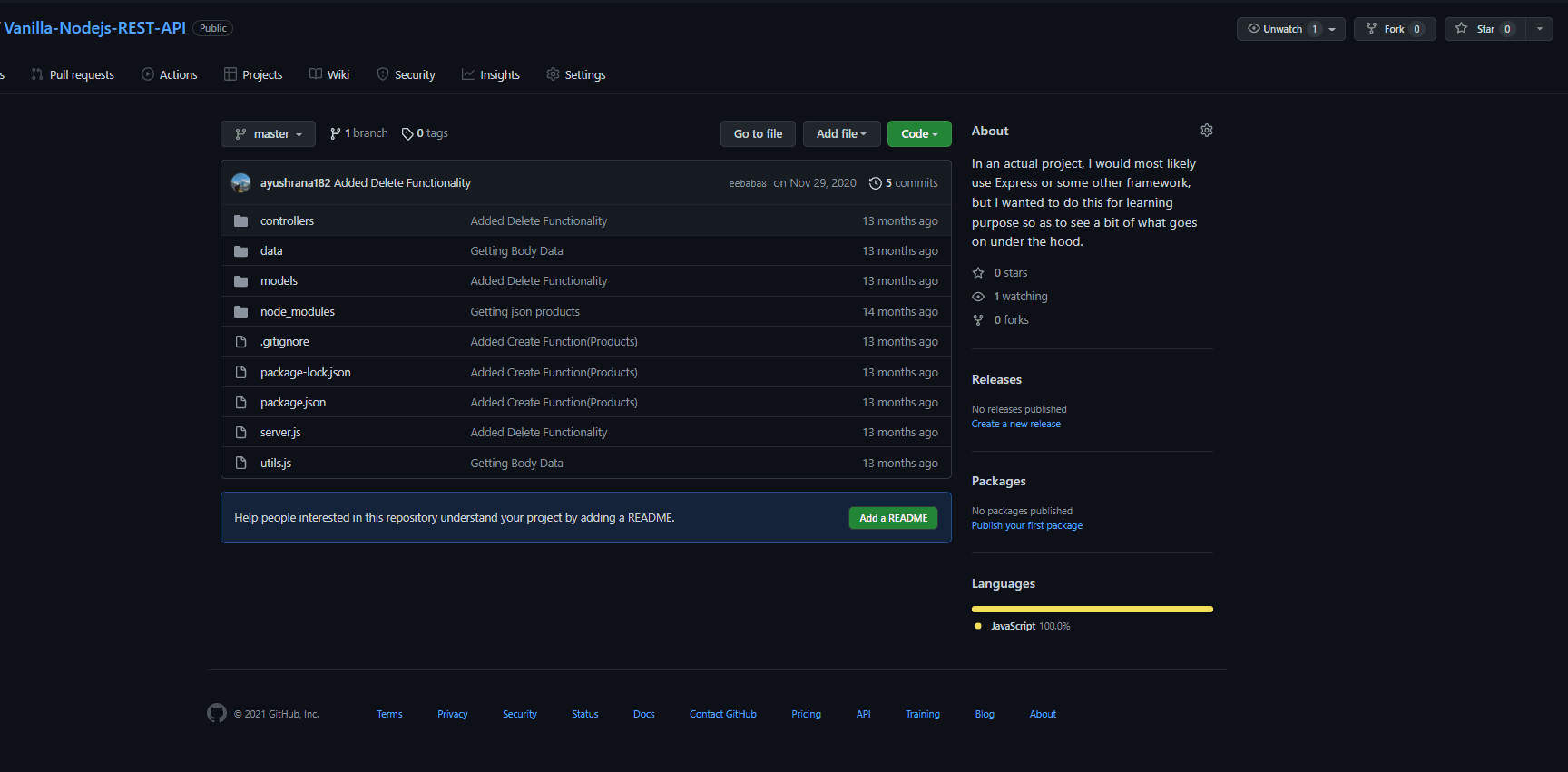Click the tag icon beside 0 tags
This screenshot has width=1568, height=772.
tap(407, 134)
